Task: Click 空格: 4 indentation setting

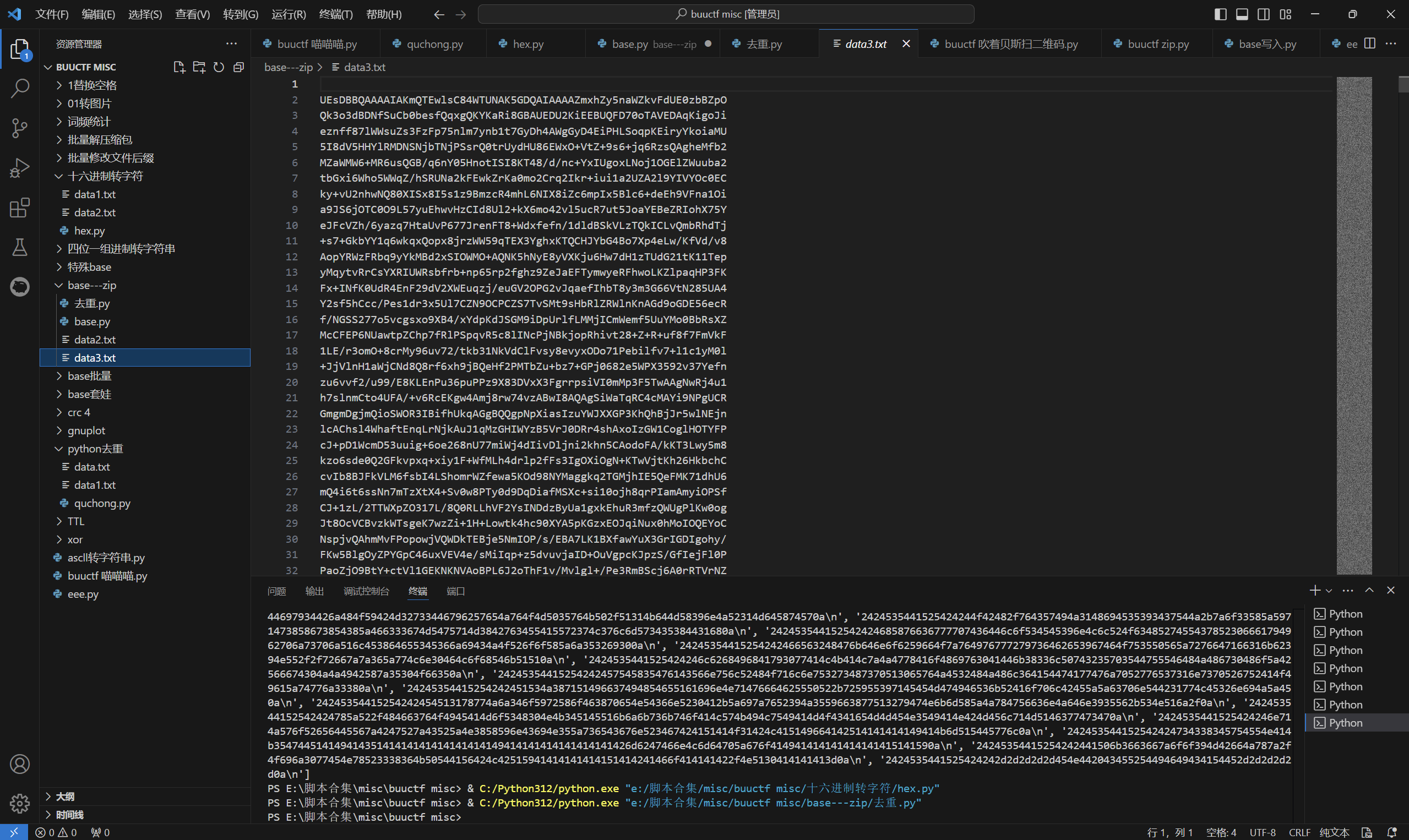Action: pyautogui.click(x=1221, y=832)
